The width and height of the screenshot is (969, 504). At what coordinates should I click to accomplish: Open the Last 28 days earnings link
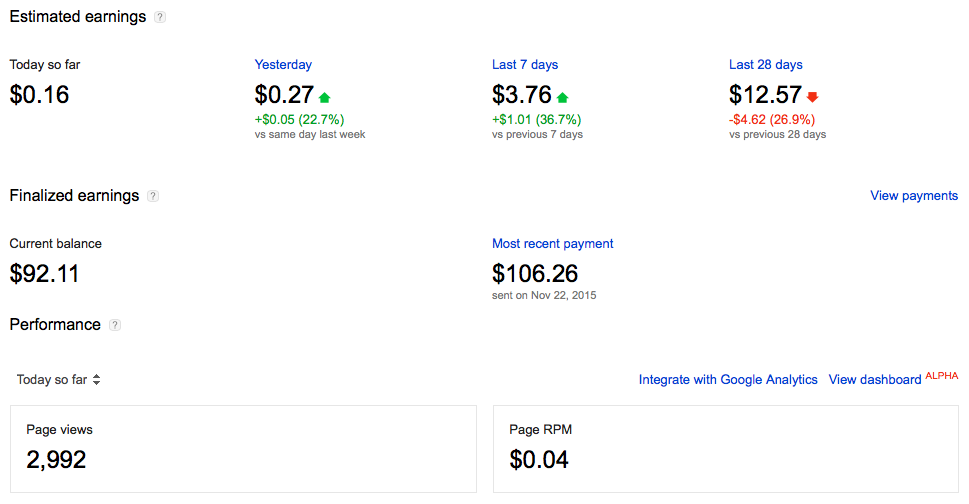click(x=766, y=65)
